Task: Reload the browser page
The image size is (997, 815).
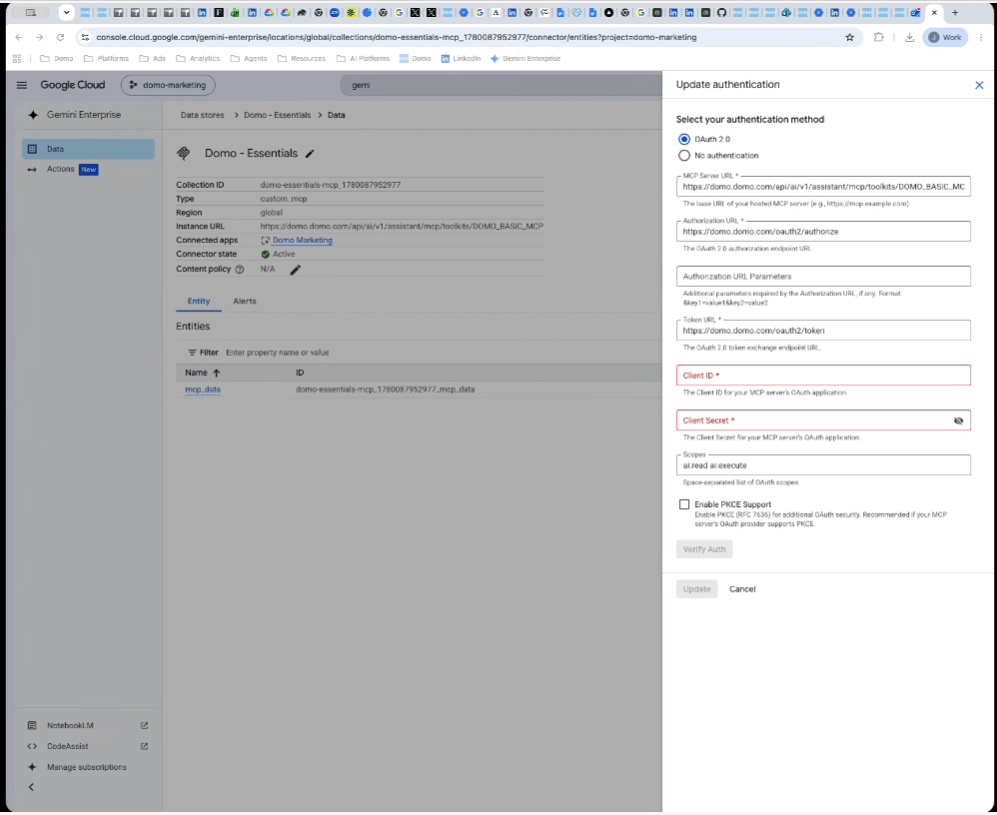Action: [x=60, y=38]
